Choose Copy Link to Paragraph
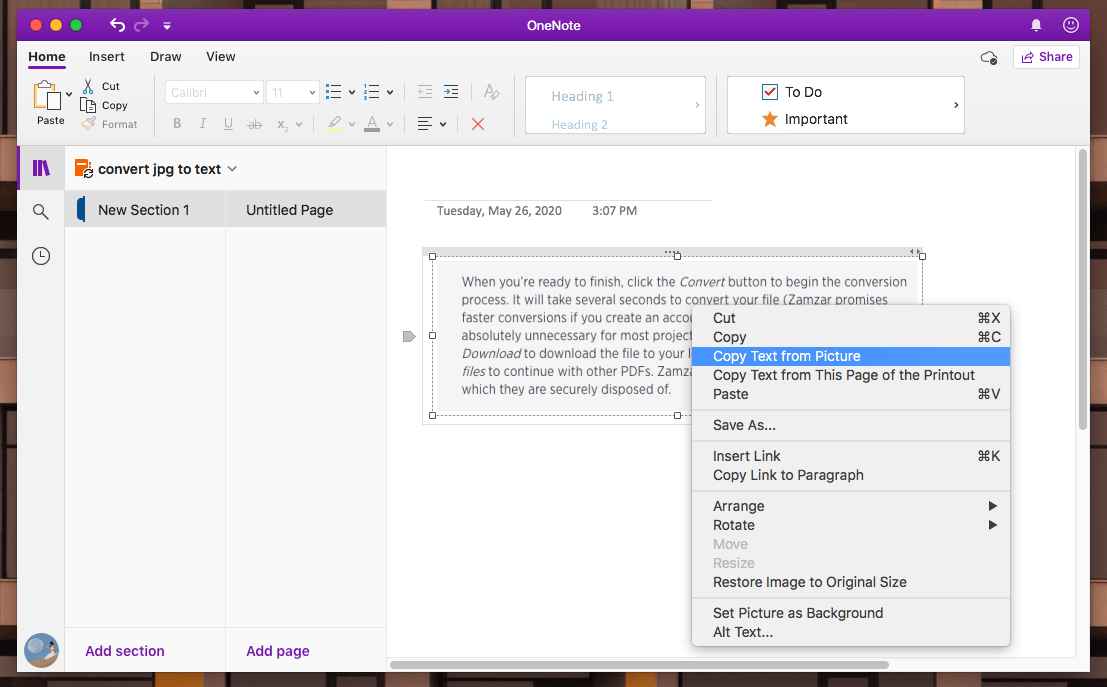Screen dimensions: 1107x687 tap(851, 475)
